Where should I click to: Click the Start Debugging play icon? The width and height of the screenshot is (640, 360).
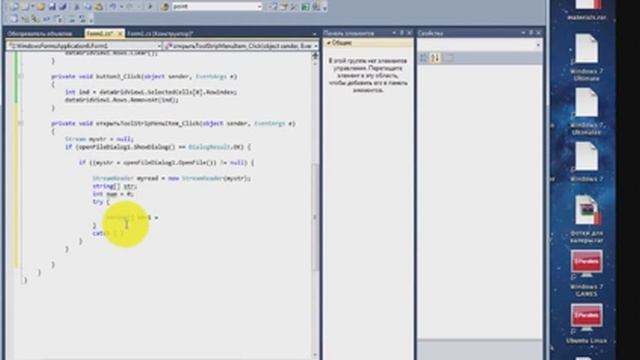150,7
